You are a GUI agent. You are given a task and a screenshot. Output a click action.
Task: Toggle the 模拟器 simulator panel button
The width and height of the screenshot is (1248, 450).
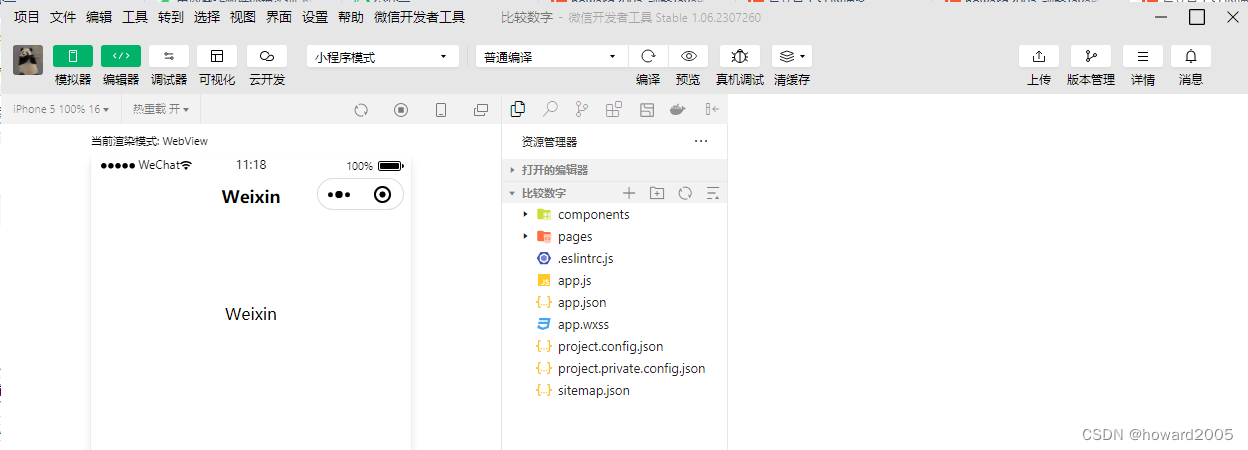click(x=73, y=56)
